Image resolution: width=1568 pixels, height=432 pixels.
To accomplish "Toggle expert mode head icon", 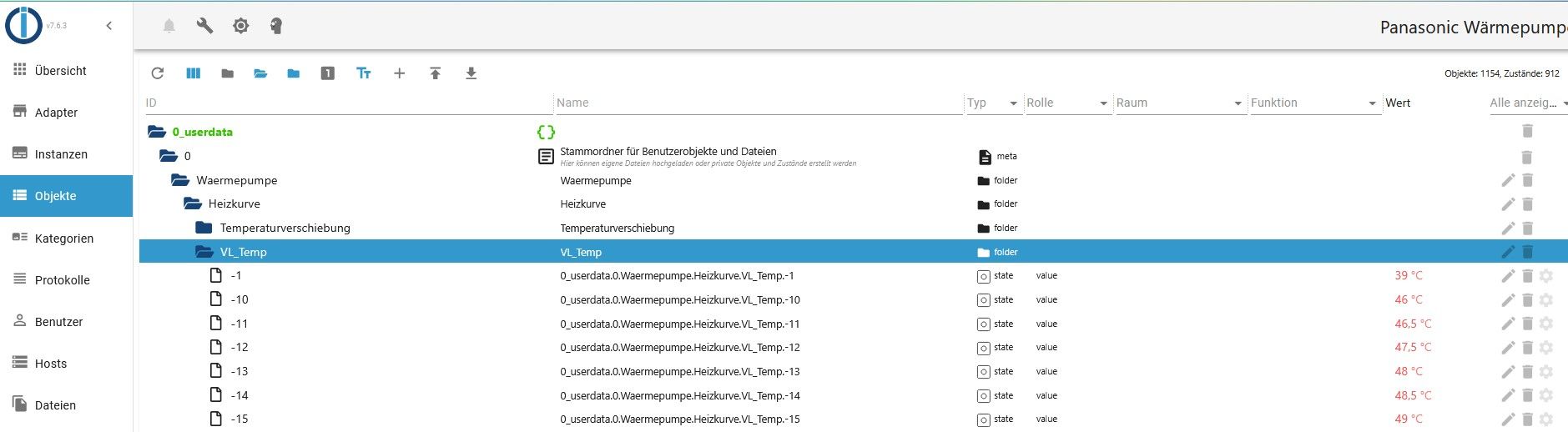I will coord(276,26).
